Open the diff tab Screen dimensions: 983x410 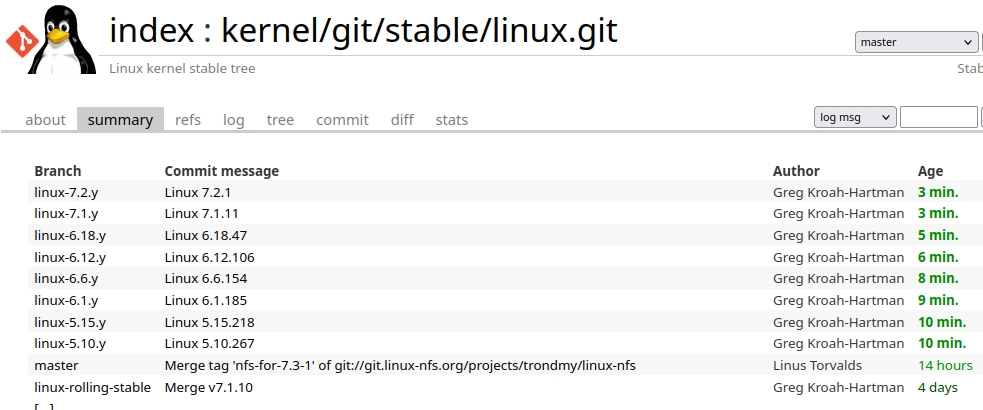(x=402, y=120)
